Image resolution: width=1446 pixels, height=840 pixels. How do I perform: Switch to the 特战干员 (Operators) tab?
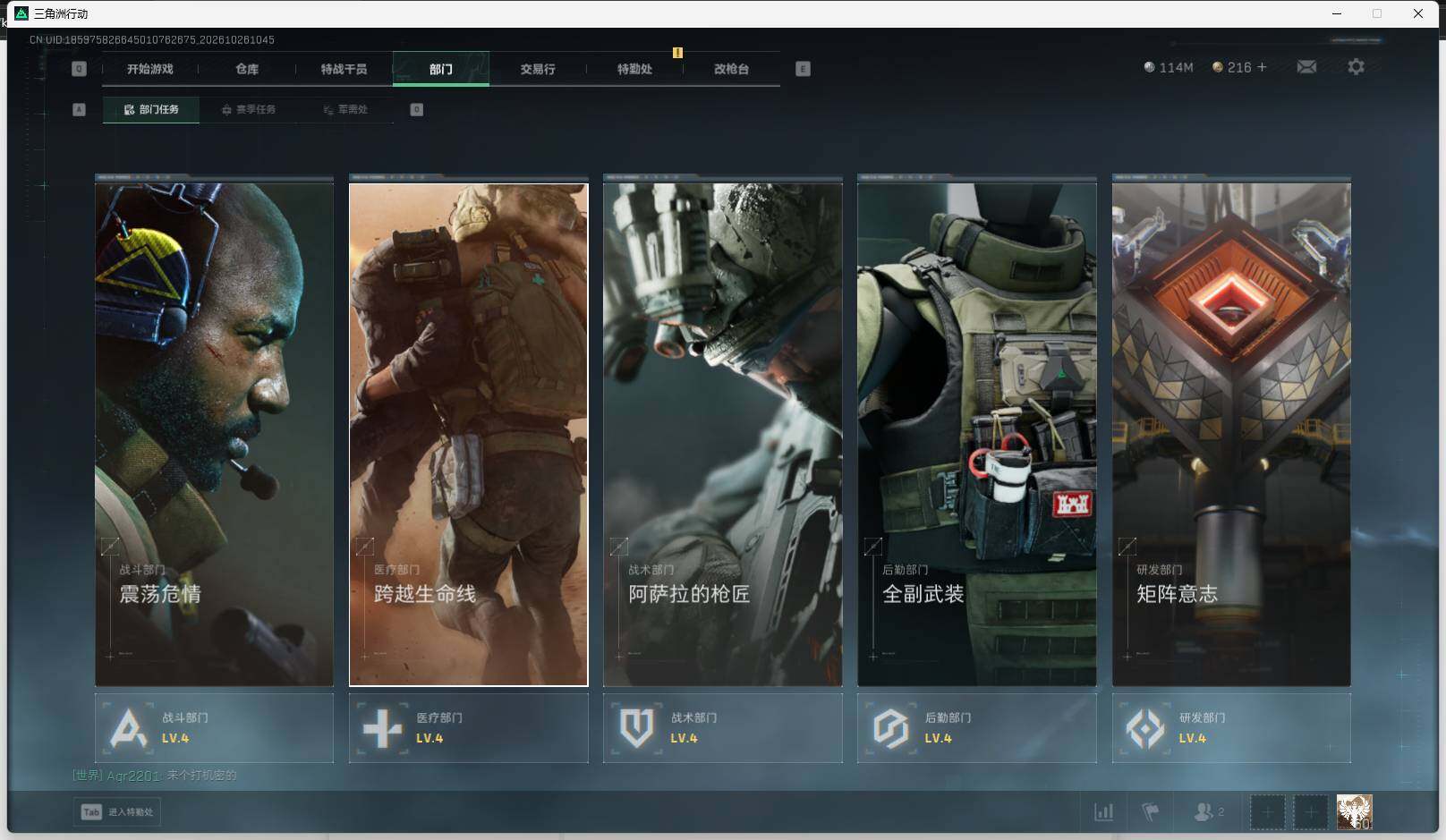[x=344, y=69]
